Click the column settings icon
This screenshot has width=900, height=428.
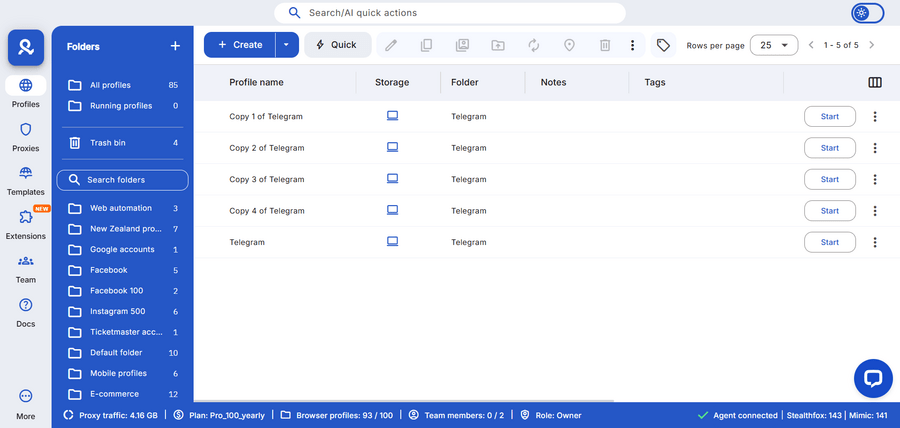click(875, 82)
